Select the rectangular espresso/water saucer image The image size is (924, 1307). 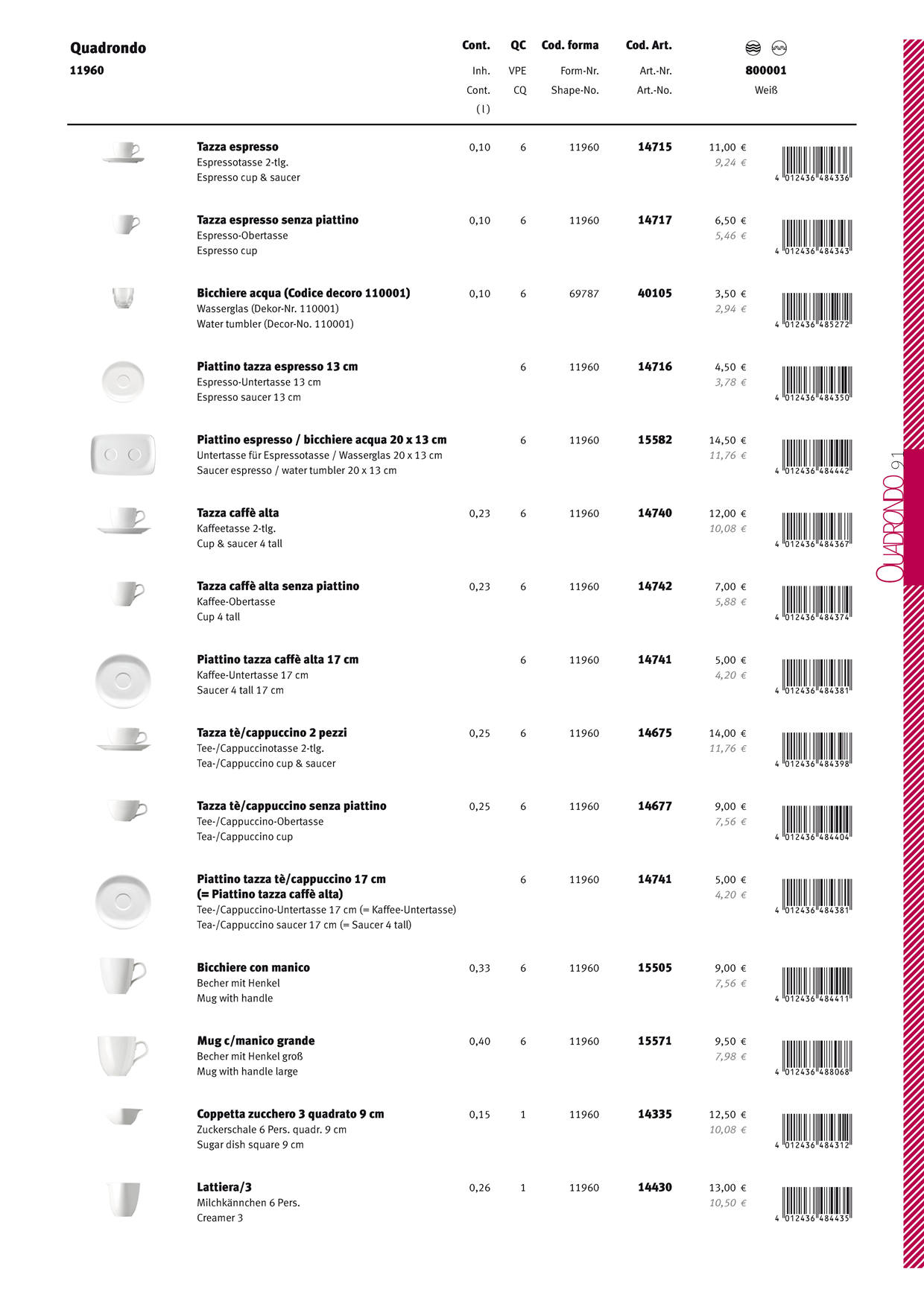[x=123, y=455]
